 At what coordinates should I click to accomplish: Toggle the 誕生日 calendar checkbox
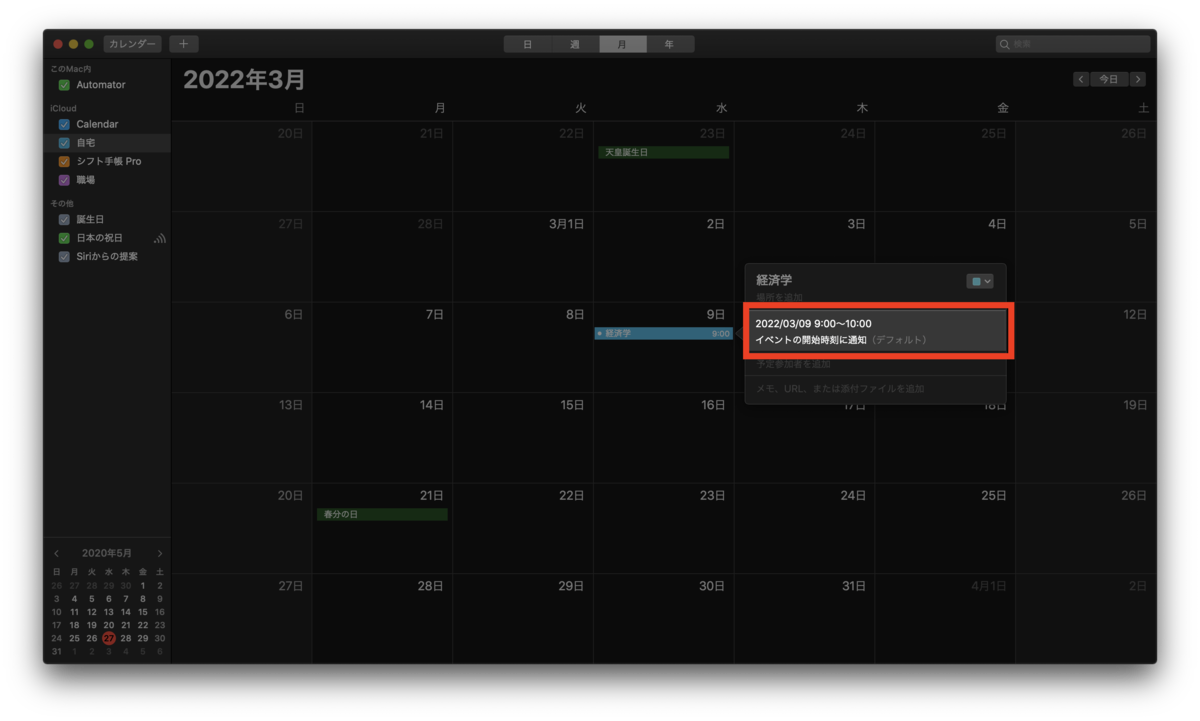coord(64,219)
